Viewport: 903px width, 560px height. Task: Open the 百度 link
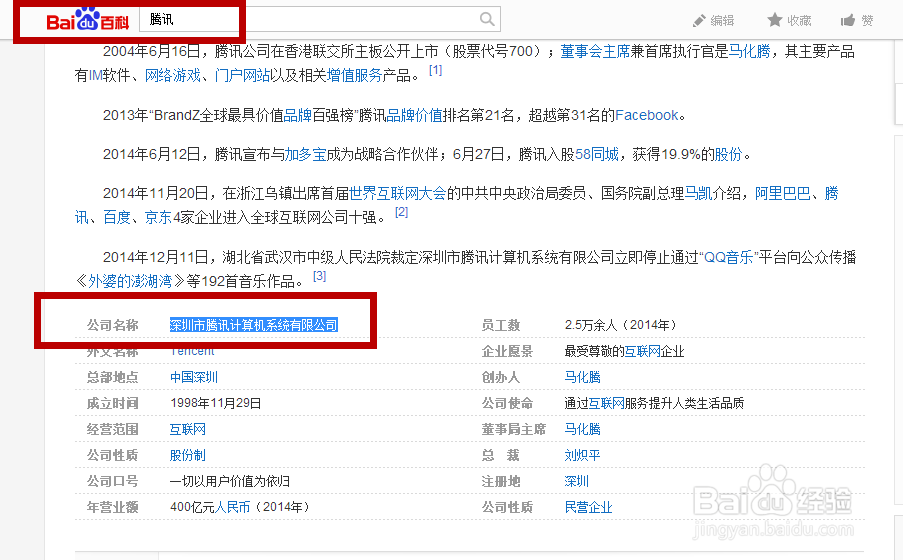coord(117,217)
